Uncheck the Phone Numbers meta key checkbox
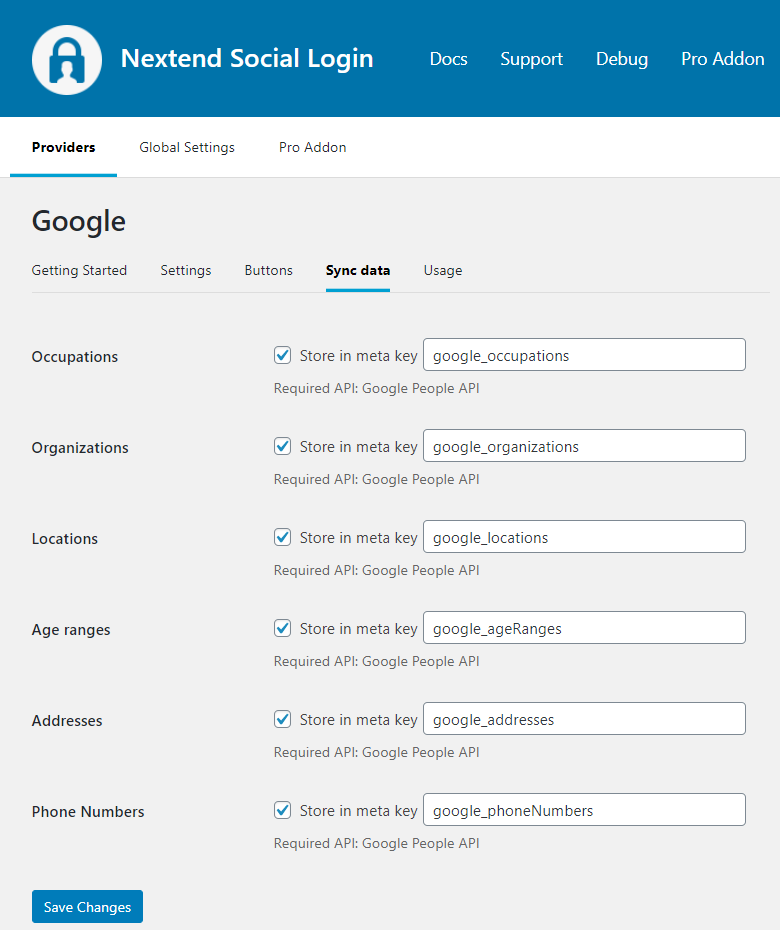Screen dimensions: 780x930 click(283, 810)
